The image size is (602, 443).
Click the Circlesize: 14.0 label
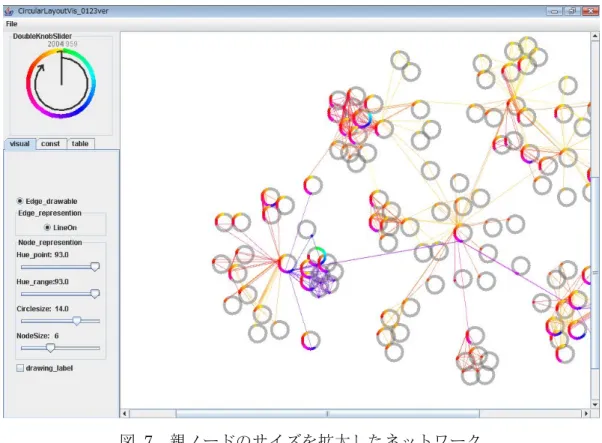click(42, 309)
